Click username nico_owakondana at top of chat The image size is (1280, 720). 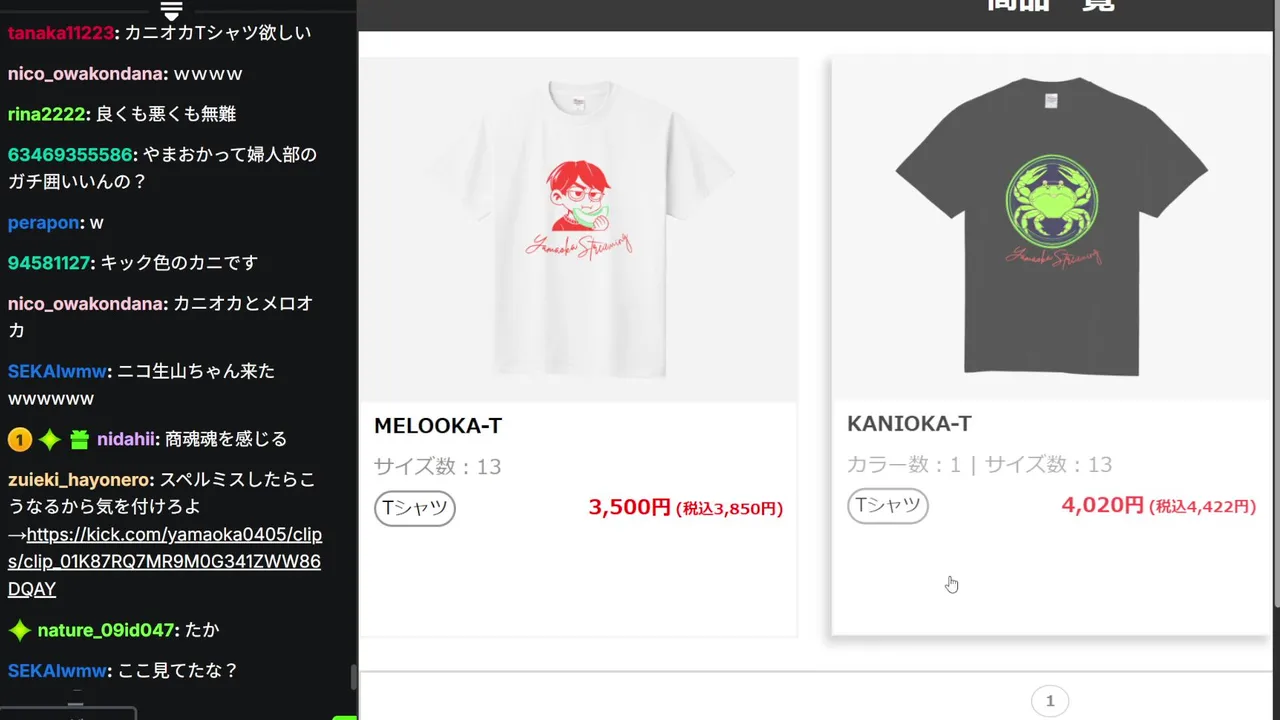[x=87, y=74]
